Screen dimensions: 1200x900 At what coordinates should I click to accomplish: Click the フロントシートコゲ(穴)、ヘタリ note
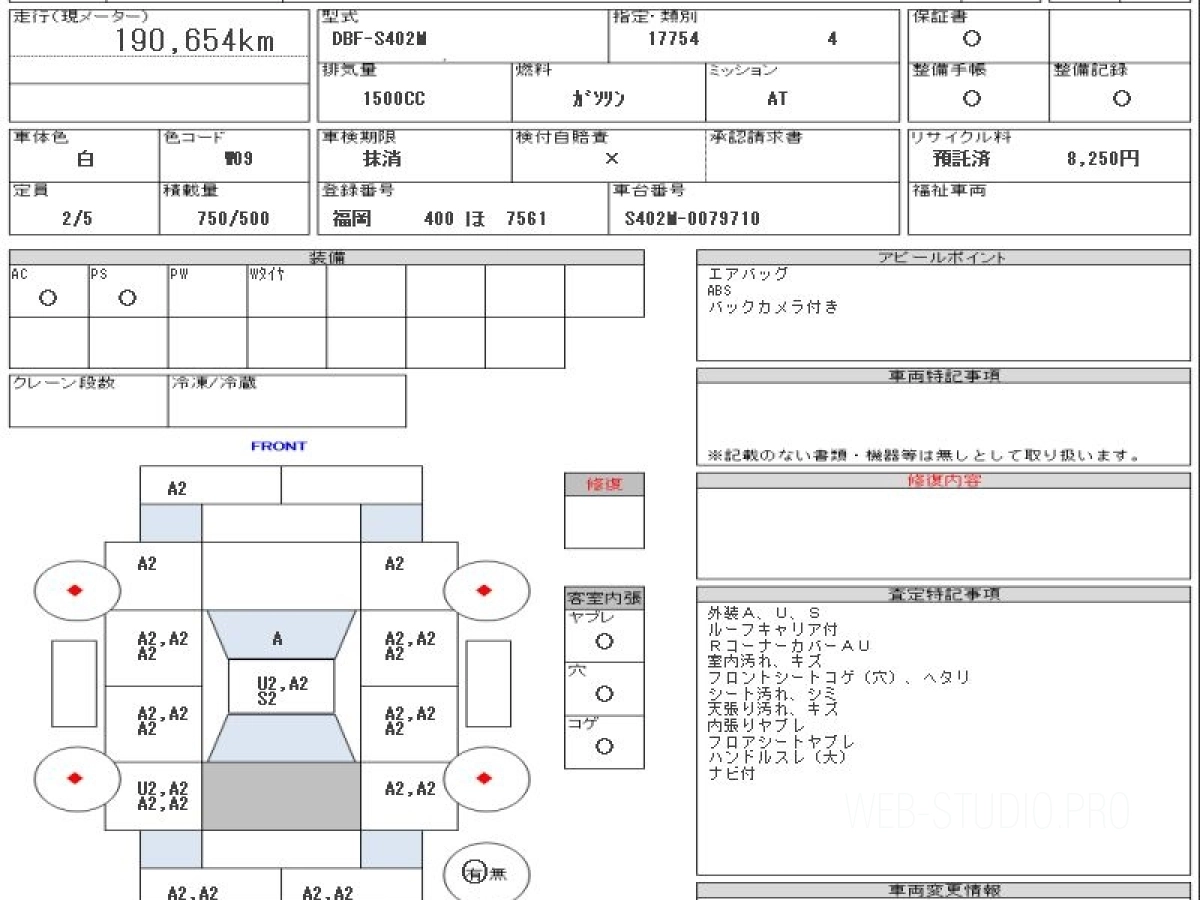[x=839, y=678]
